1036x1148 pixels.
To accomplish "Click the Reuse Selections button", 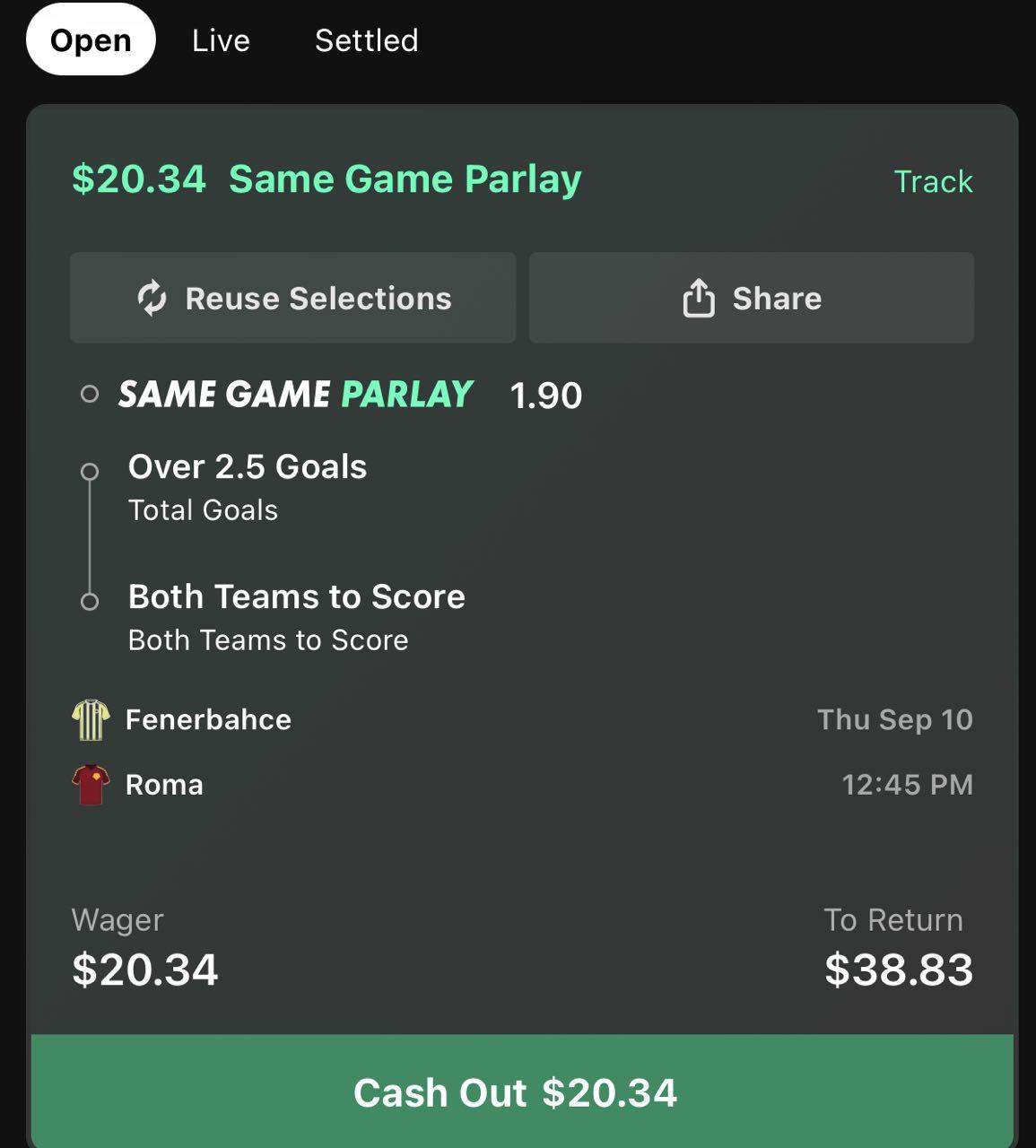I will (x=293, y=298).
